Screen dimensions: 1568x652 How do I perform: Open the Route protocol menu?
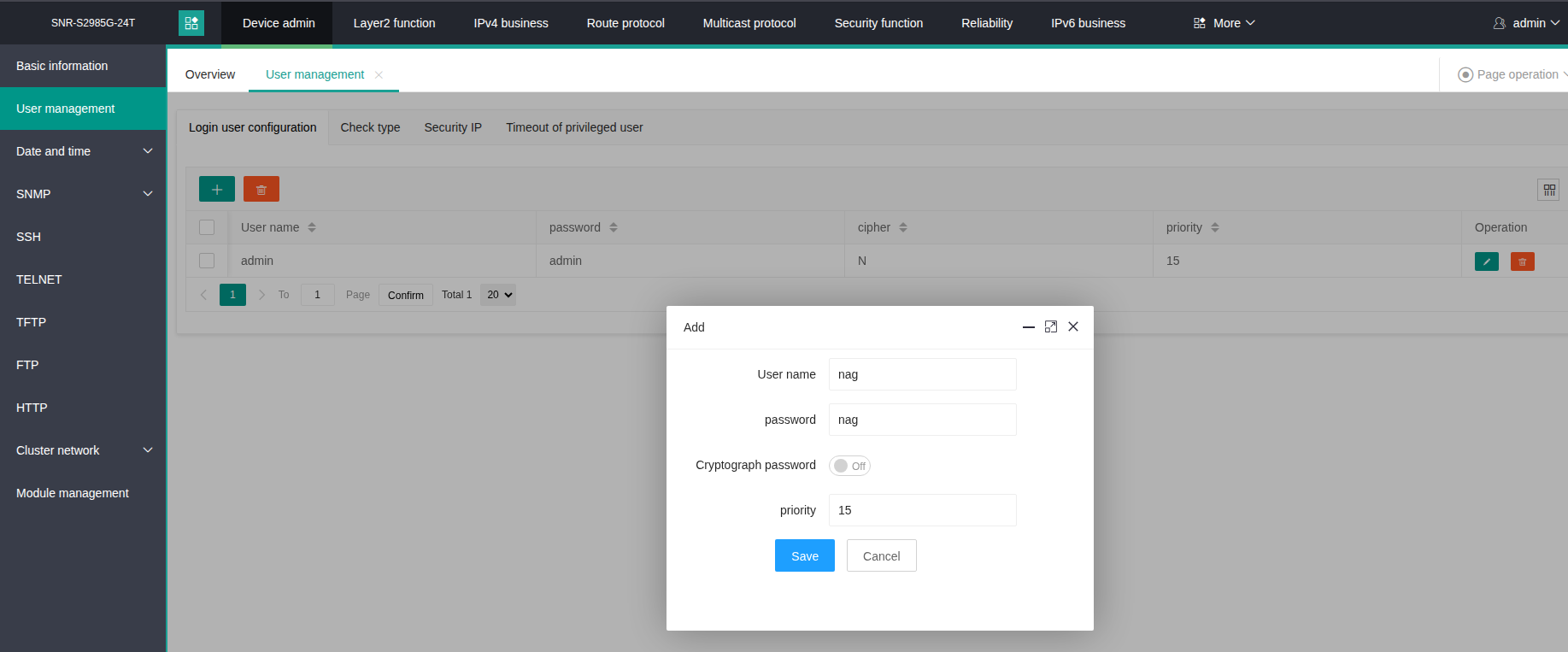[625, 23]
